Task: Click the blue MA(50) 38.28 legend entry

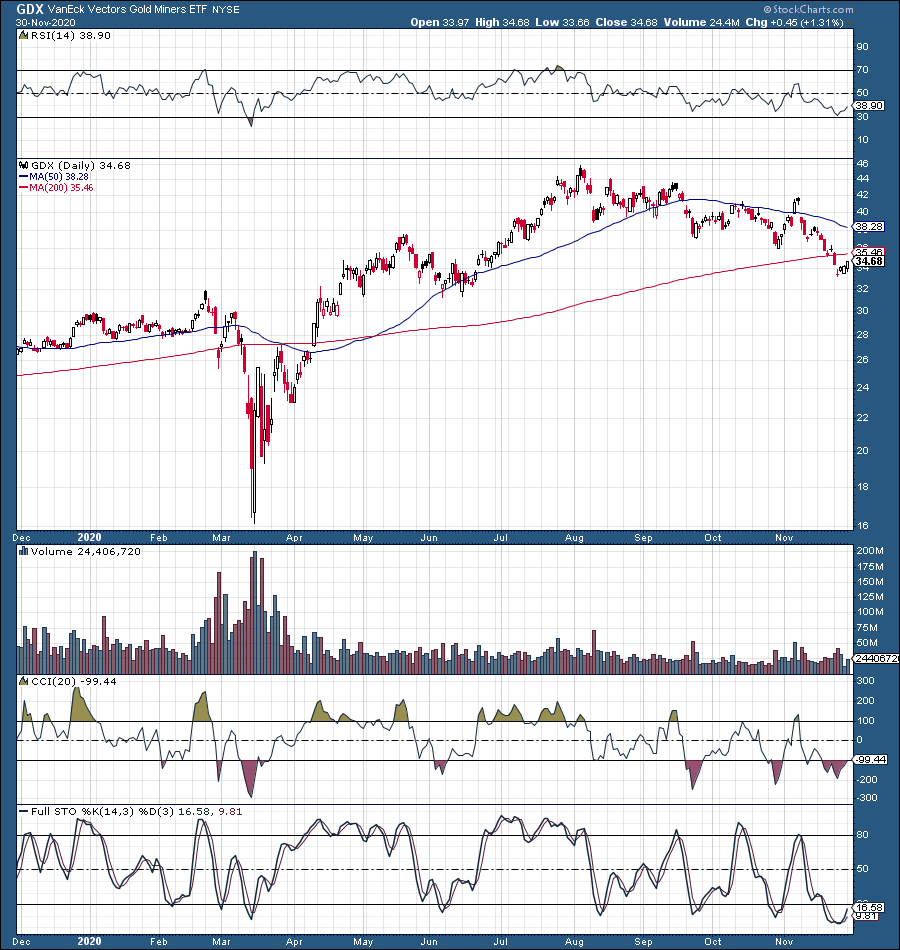Action: [54, 177]
